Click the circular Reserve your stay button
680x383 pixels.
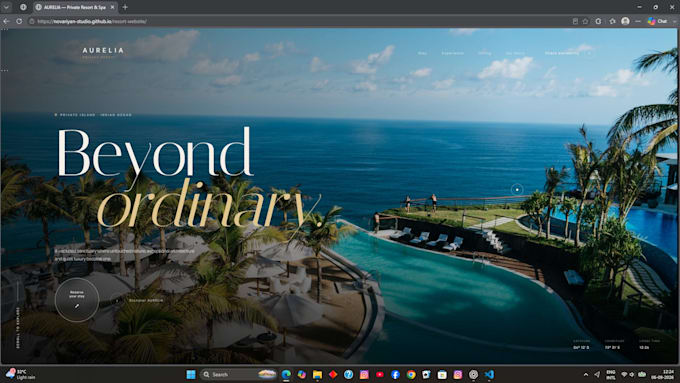(x=77, y=300)
